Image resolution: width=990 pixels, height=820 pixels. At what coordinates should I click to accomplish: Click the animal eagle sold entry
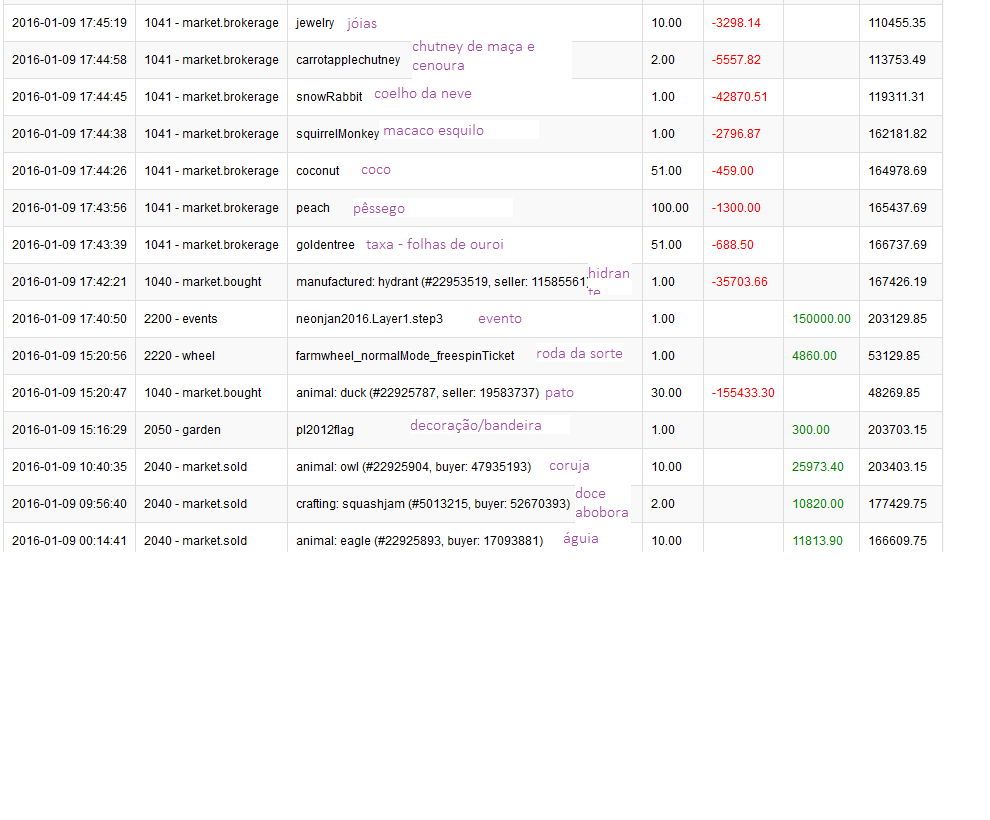(x=419, y=541)
